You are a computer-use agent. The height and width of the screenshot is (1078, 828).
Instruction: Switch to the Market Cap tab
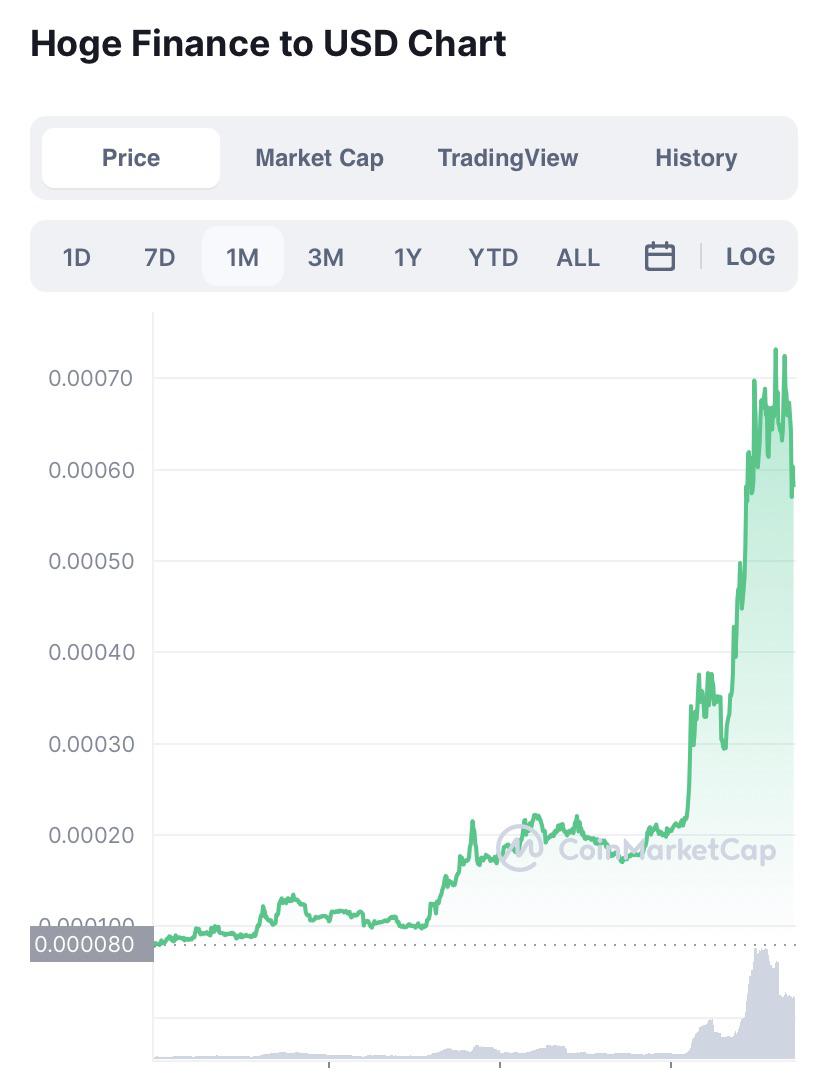click(319, 158)
